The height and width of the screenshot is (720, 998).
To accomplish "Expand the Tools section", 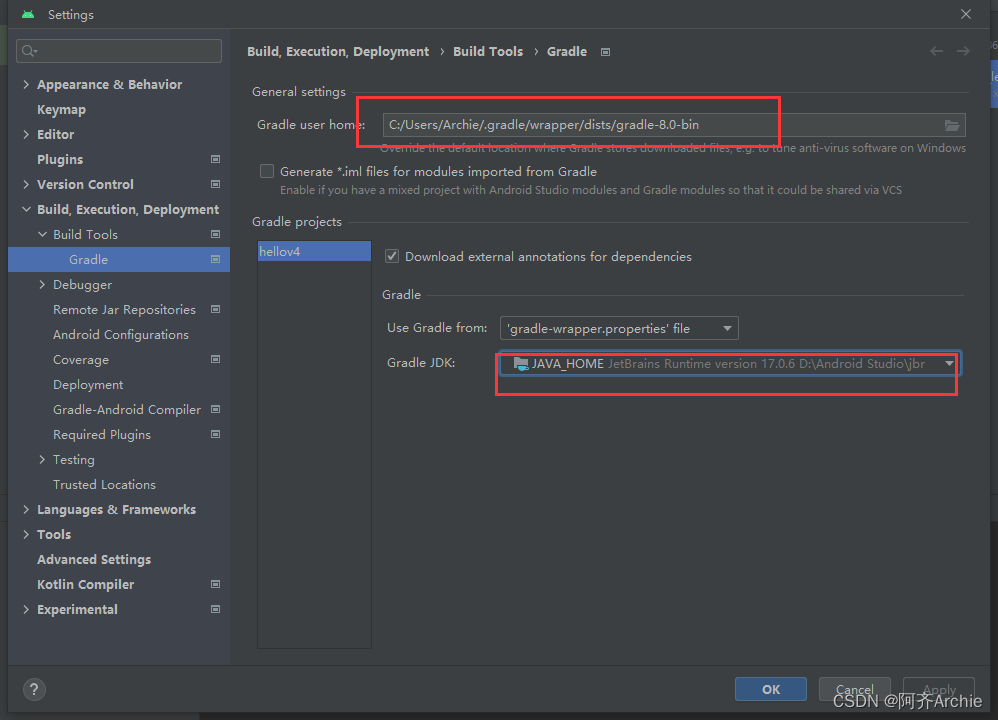I will click(x=26, y=534).
